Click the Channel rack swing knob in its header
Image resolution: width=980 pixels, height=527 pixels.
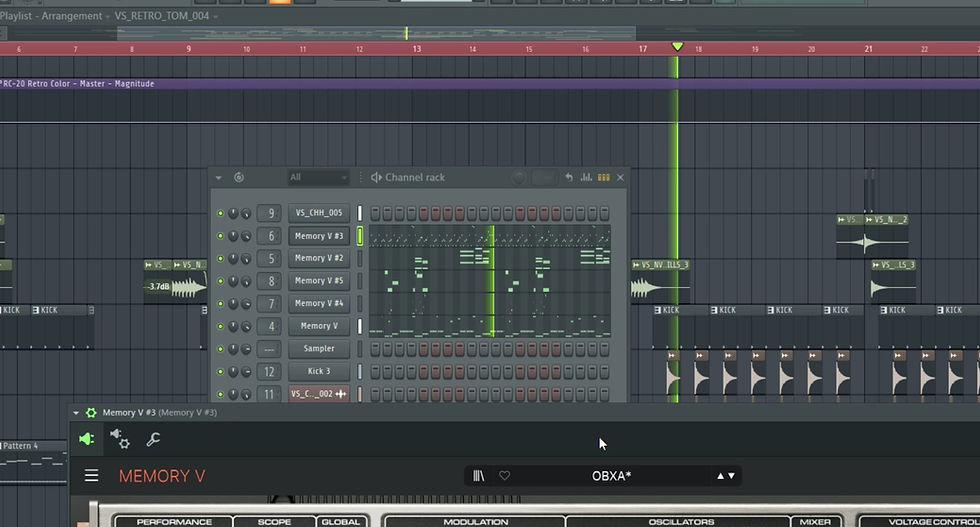click(x=518, y=178)
